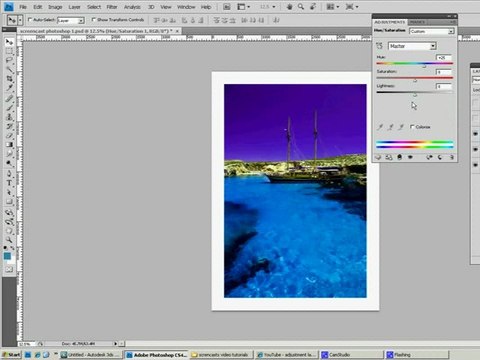Select the Brush tool
Image resolution: width=480 pixels, height=360 pixels.
[x=9, y=108]
